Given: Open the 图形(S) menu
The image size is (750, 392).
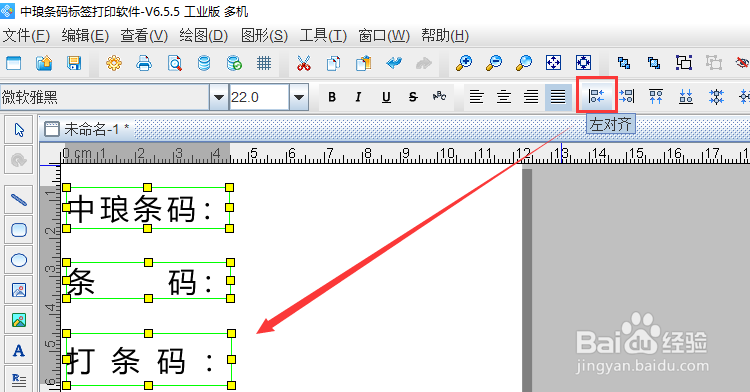Looking at the screenshot, I should pos(265,35).
